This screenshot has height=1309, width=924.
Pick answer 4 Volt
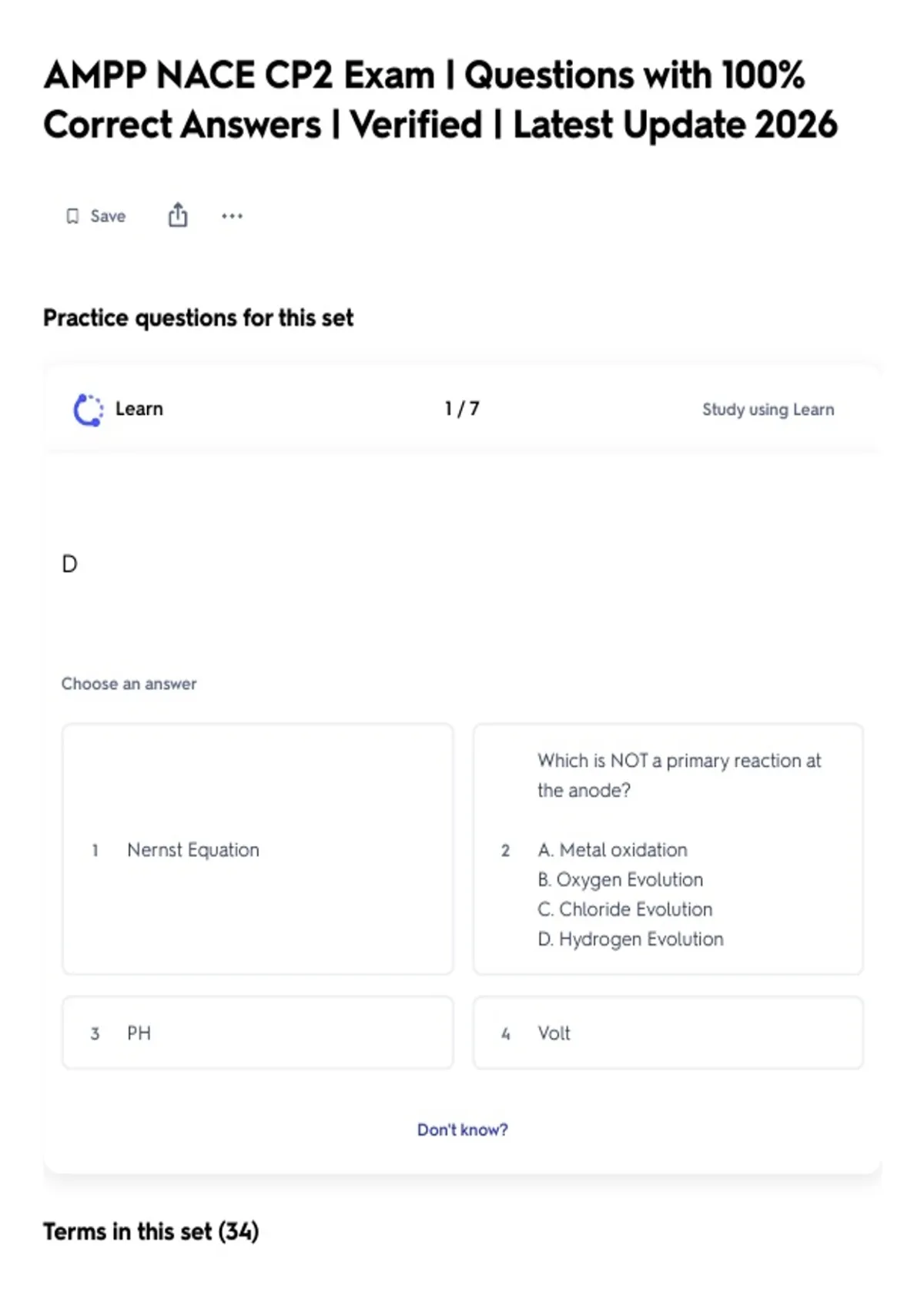coord(668,1033)
